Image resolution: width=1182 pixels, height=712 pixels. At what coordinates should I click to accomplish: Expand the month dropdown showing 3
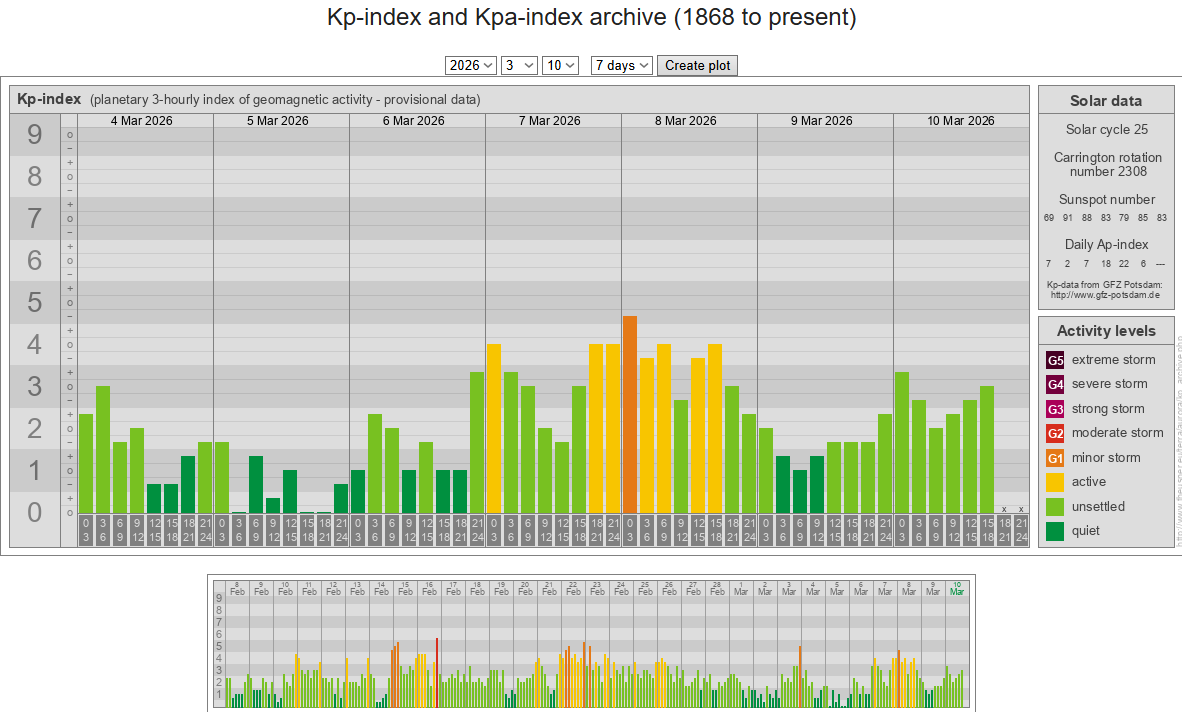point(519,65)
